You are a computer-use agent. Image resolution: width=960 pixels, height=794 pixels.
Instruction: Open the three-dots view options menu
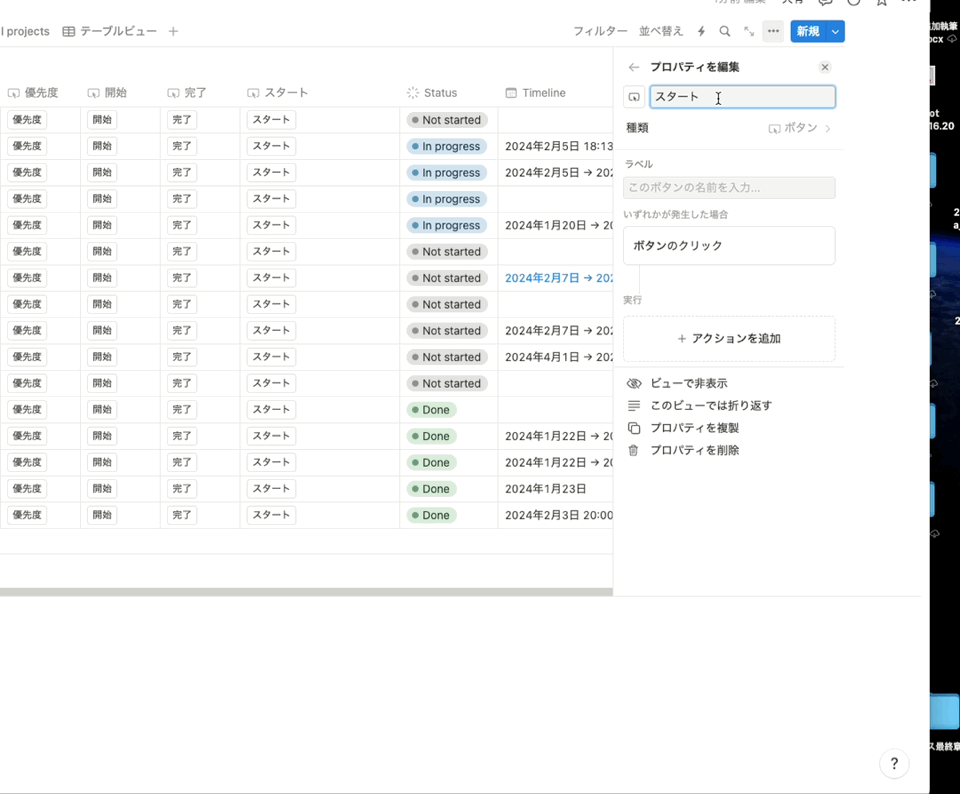click(773, 32)
